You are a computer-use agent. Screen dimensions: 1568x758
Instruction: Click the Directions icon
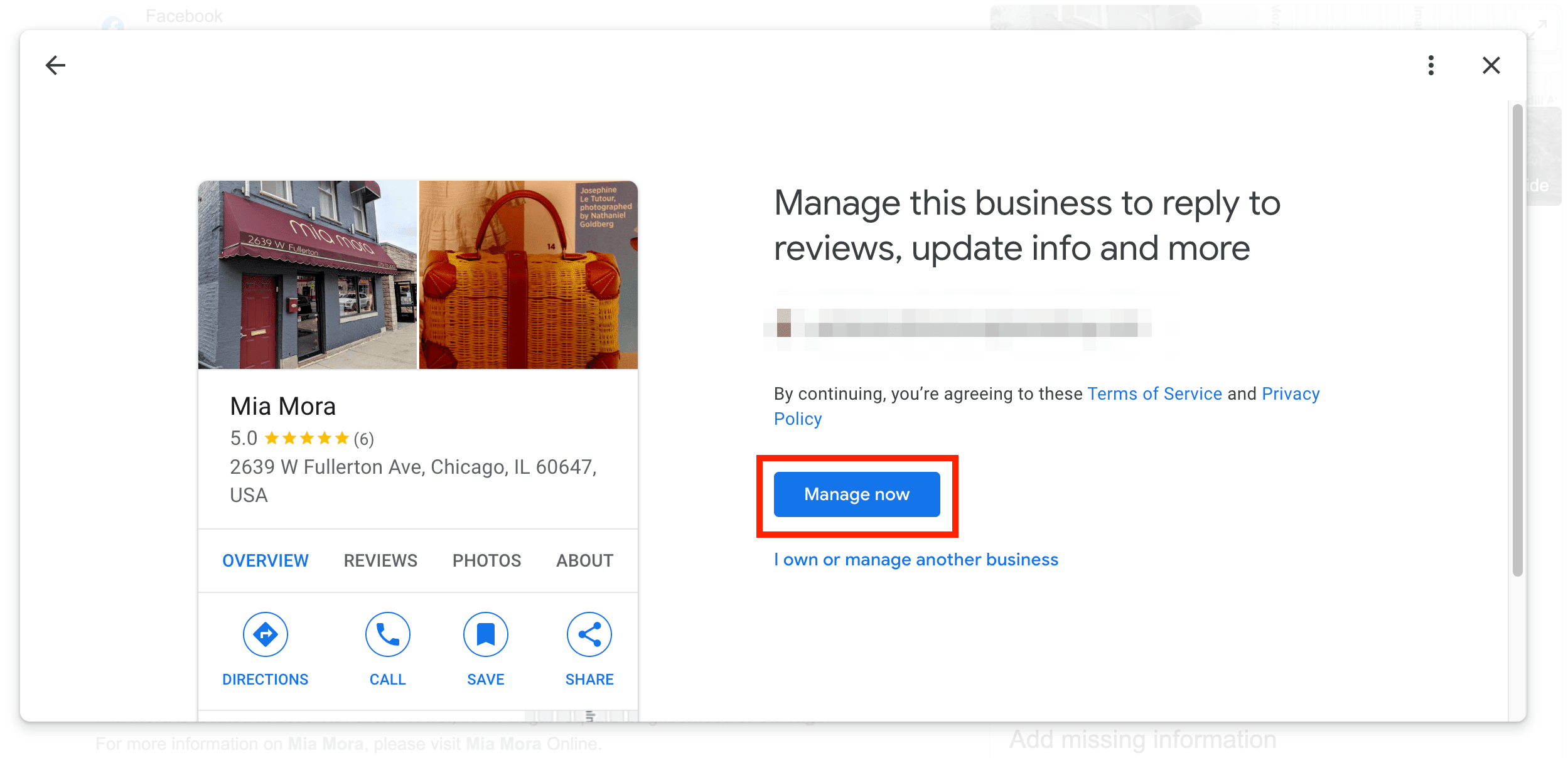tap(266, 634)
